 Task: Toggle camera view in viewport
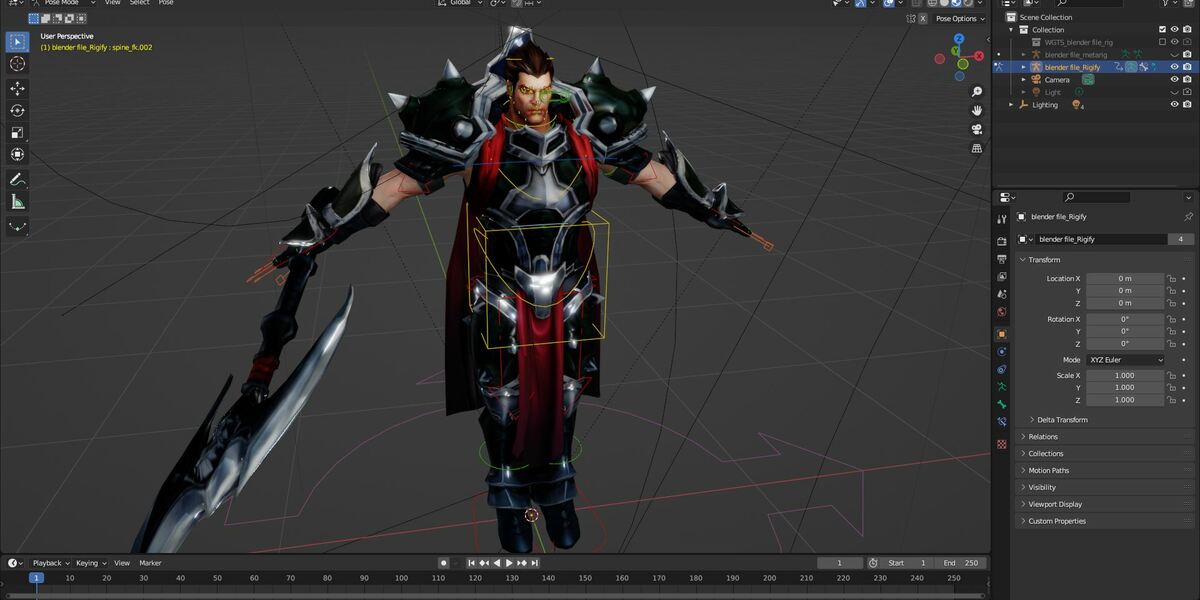977,129
